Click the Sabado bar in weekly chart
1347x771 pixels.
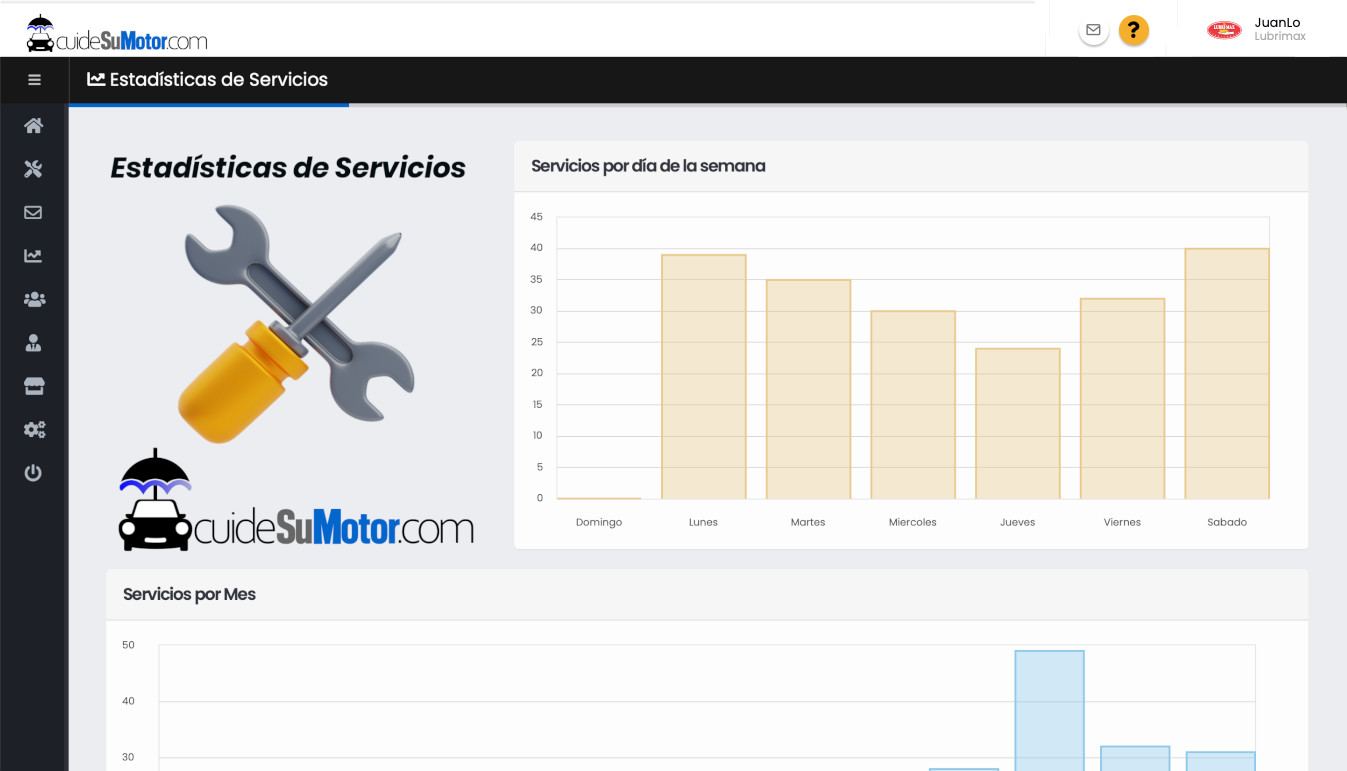tap(1226, 373)
